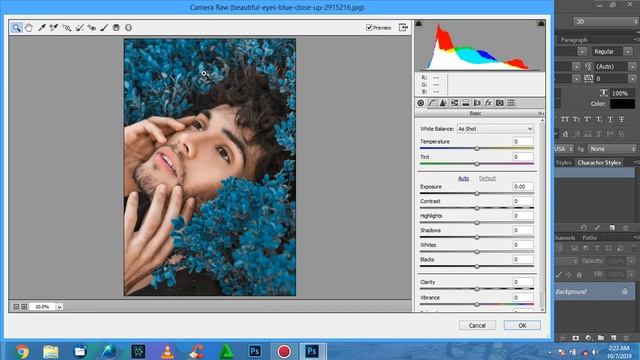Click the image preview in Camera Raw
Viewport: 640px width, 360px height.
pyautogui.click(x=210, y=167)
